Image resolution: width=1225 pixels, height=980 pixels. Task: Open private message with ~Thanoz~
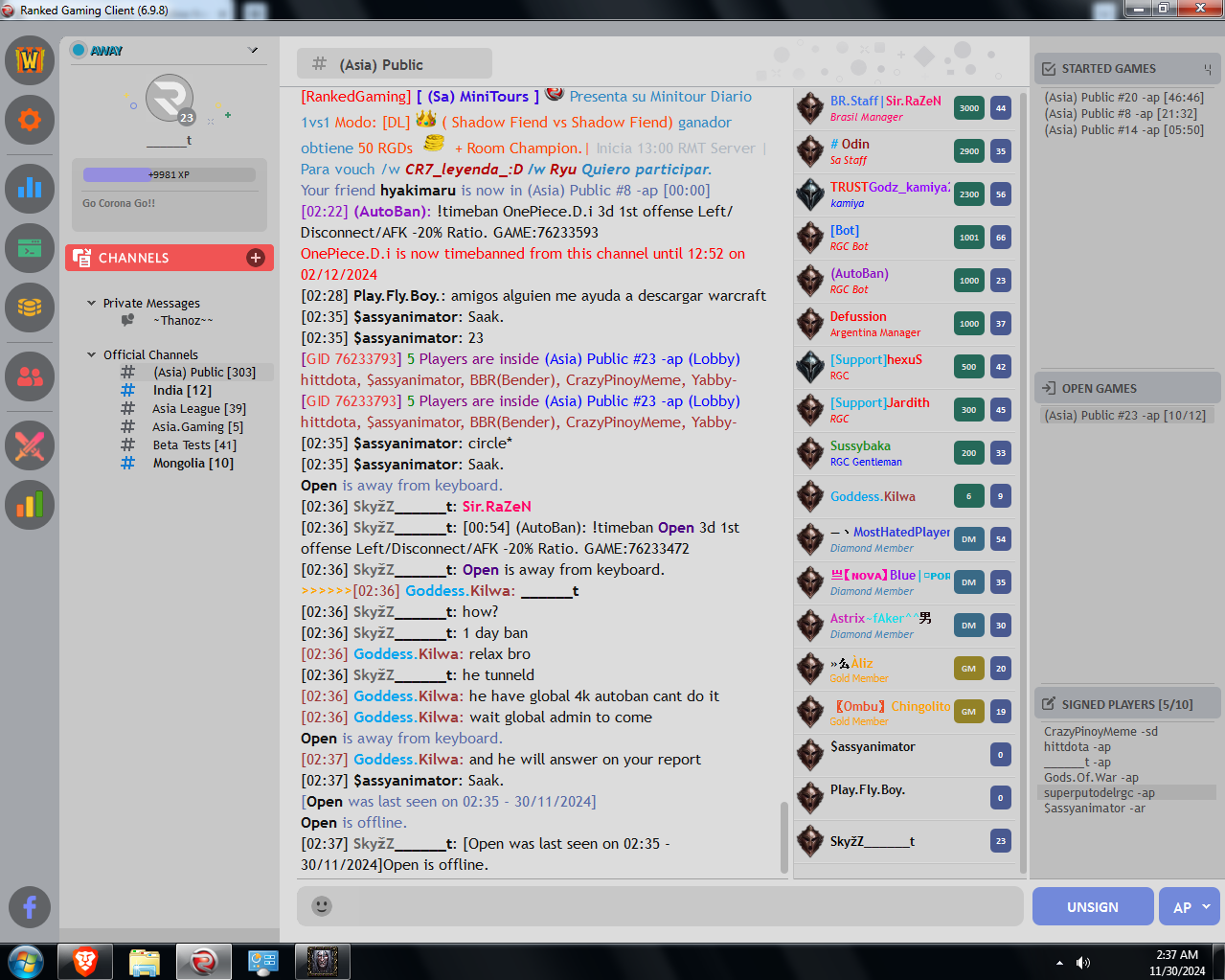point(183,321)
